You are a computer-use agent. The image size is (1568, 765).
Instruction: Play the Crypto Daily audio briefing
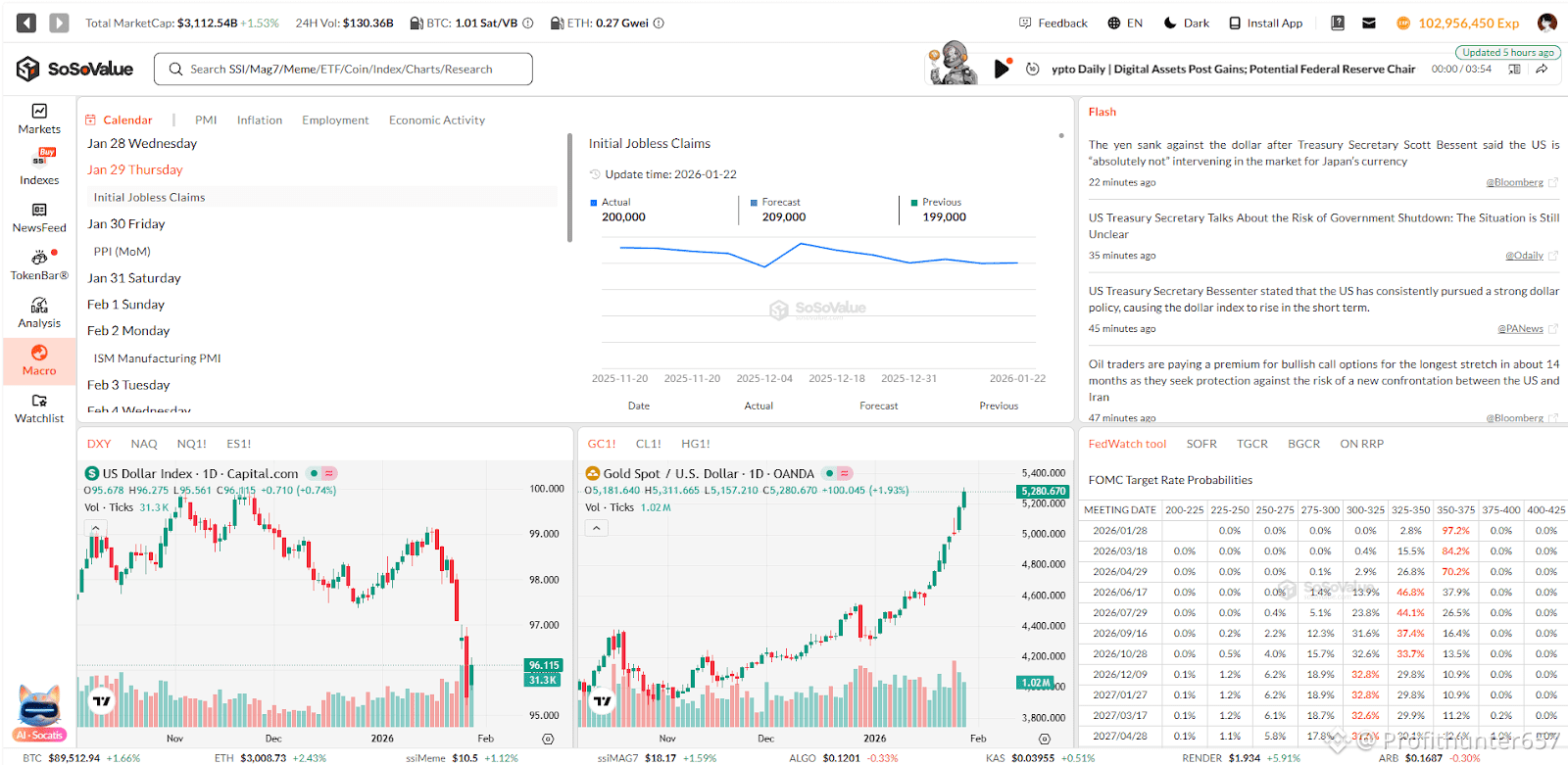click(x=1002, y=69)
